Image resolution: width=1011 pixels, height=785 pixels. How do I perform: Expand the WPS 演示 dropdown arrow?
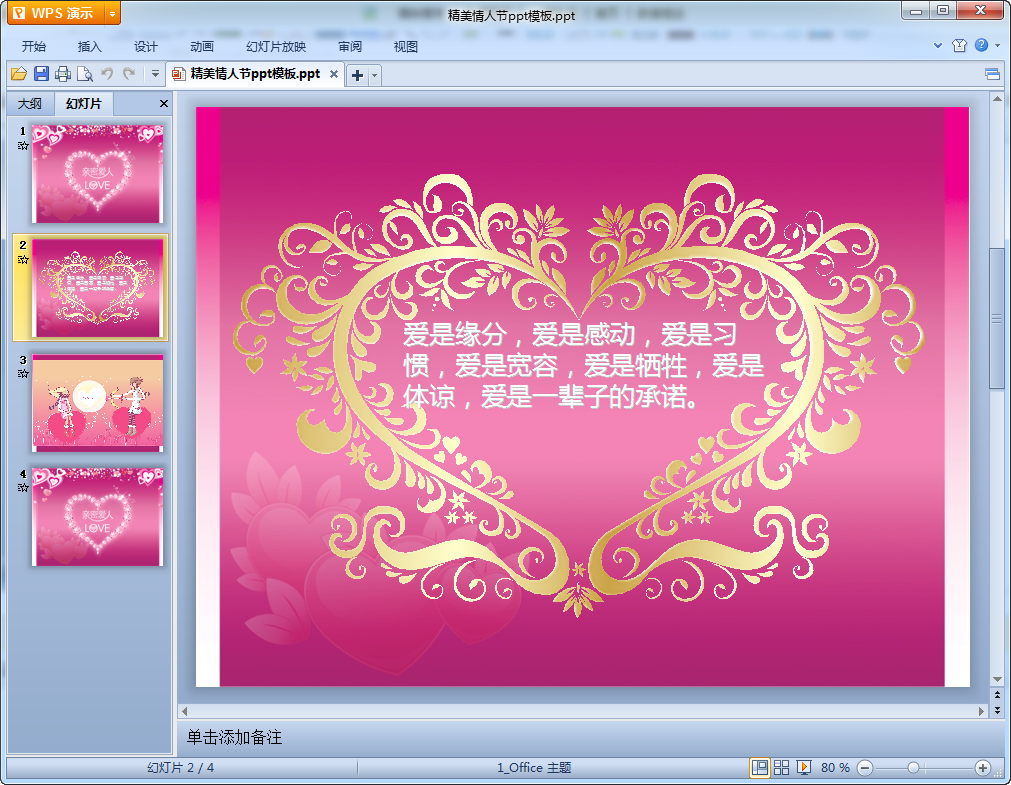(x=113, y=13)
